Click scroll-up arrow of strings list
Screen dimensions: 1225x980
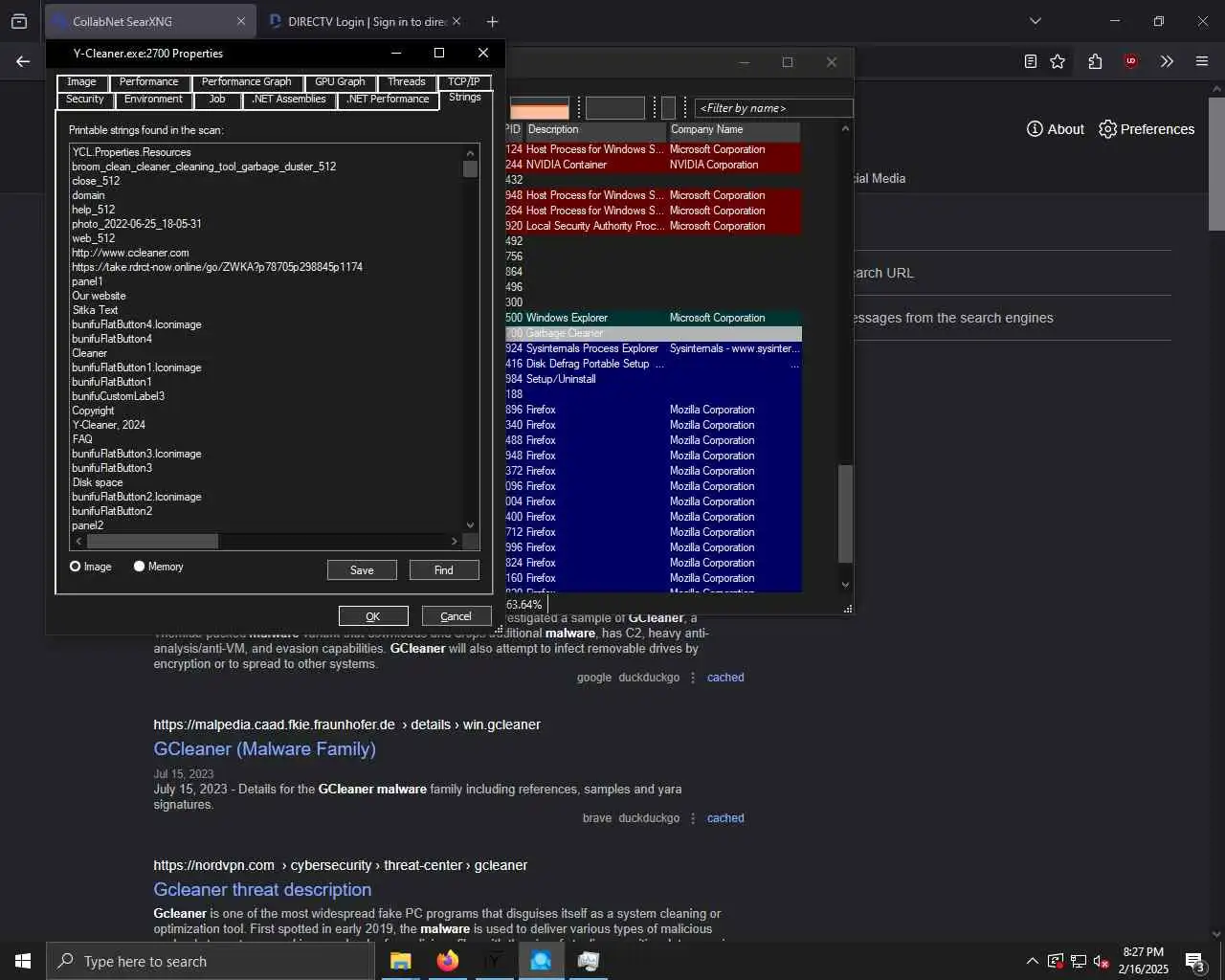click(x=470, y=152)
